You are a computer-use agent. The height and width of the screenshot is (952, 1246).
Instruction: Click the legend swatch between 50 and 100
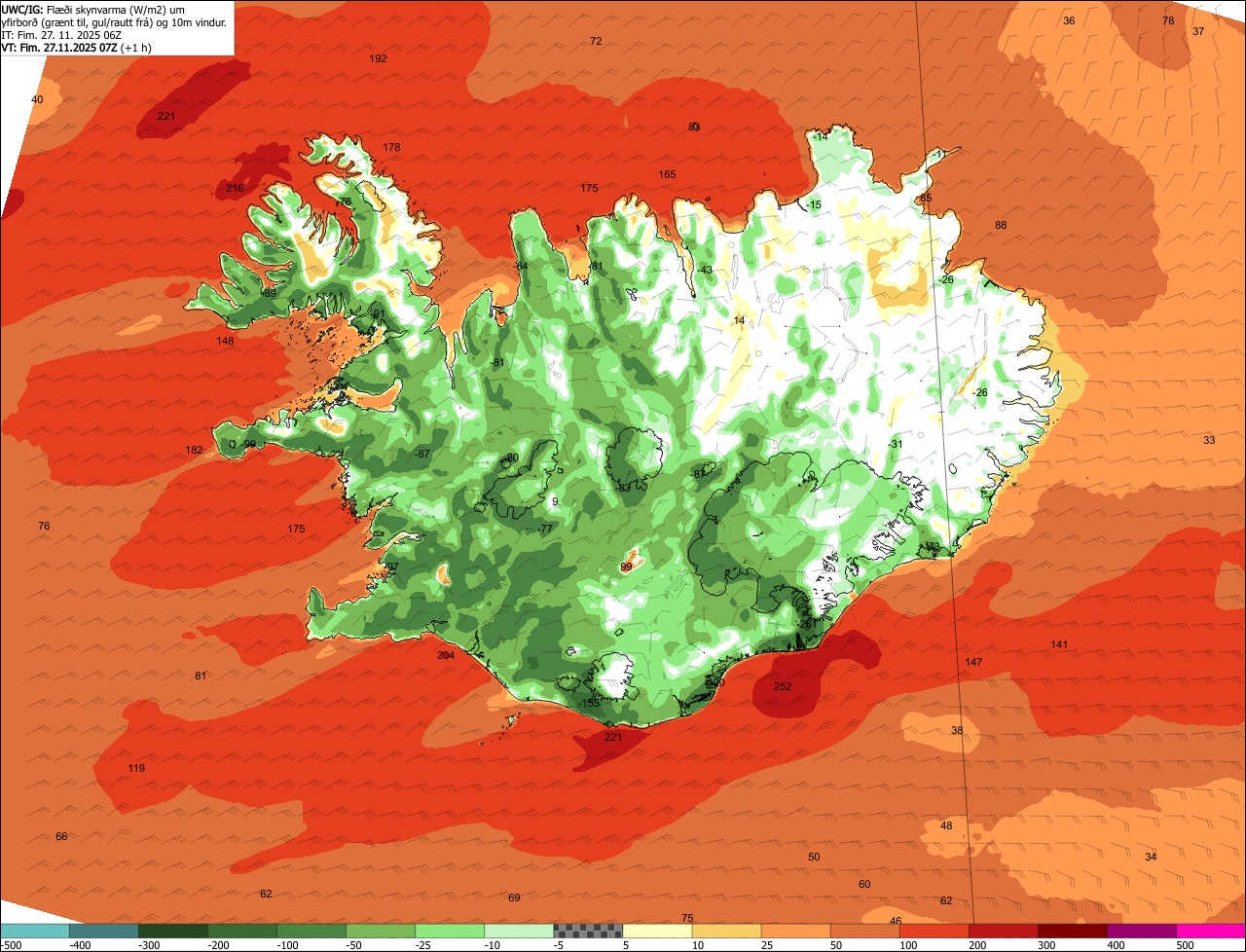pos(864,931)
